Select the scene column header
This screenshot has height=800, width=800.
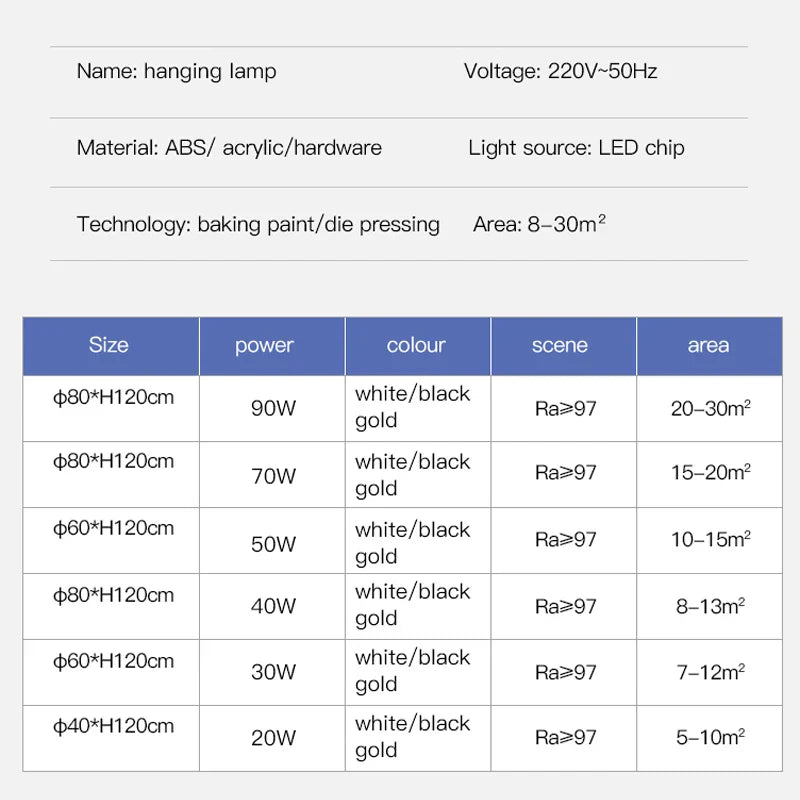(x=560, y=345)
